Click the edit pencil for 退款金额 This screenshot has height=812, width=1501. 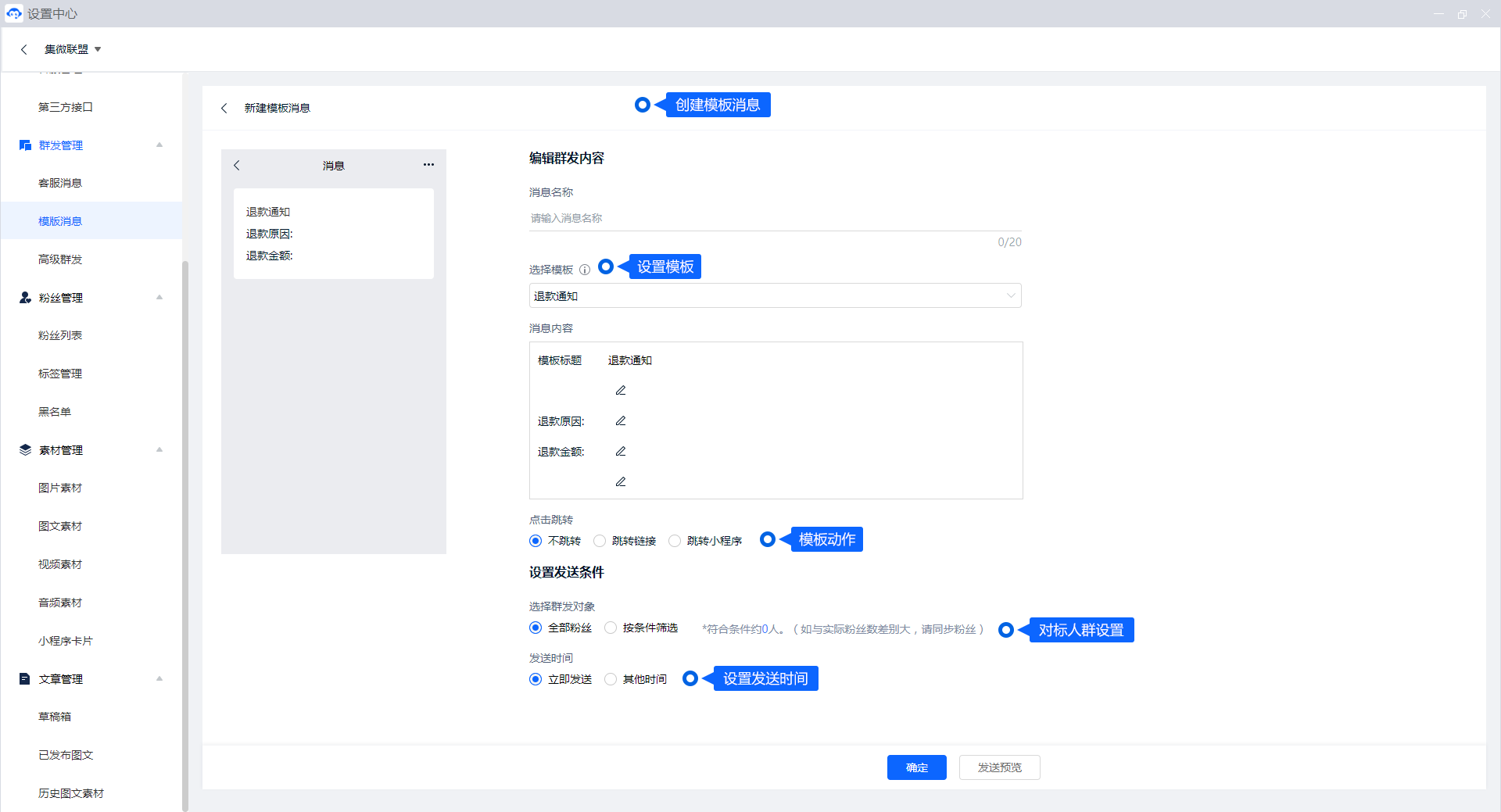(621, 452)
